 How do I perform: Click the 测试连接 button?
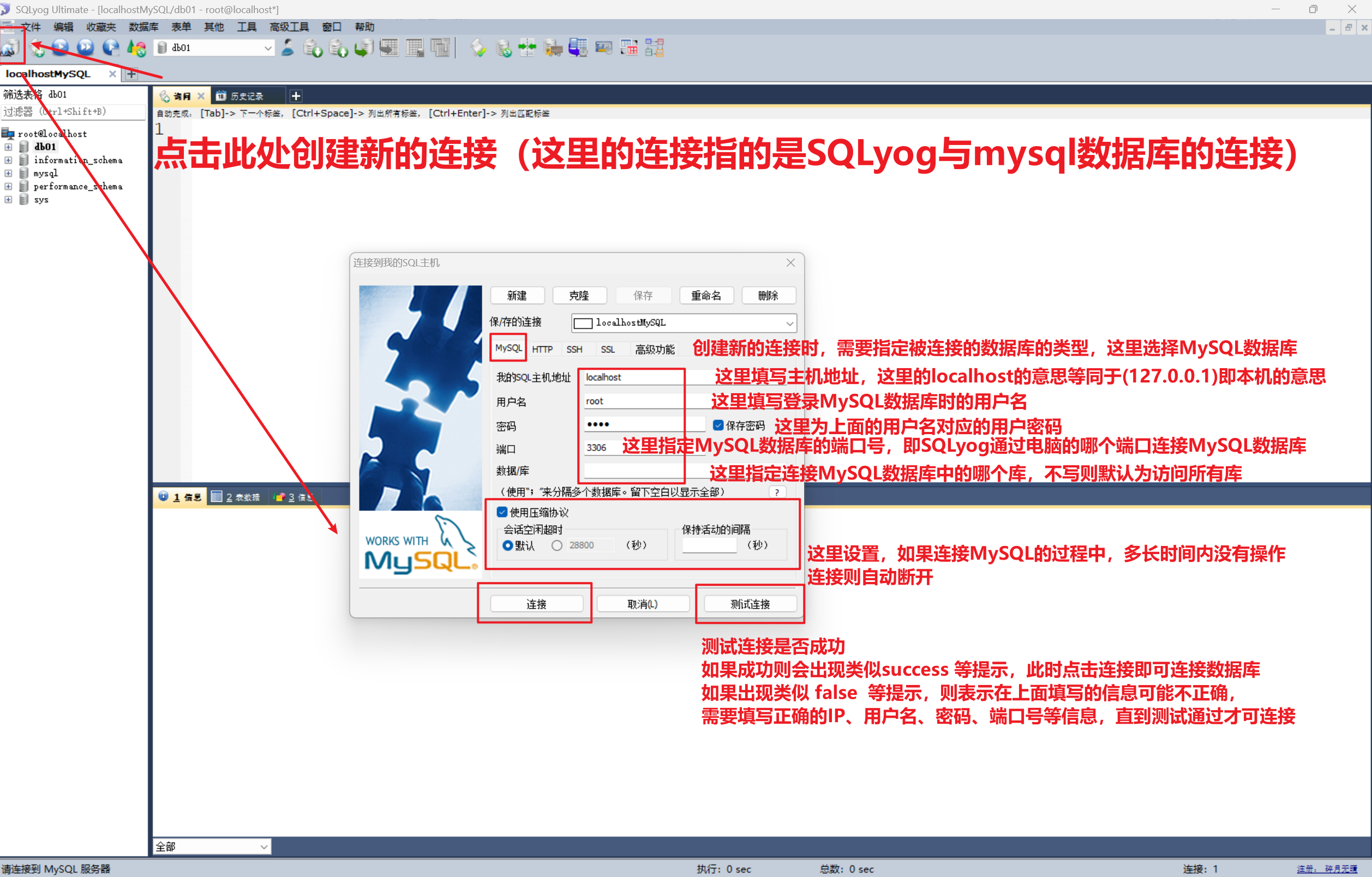751,604
